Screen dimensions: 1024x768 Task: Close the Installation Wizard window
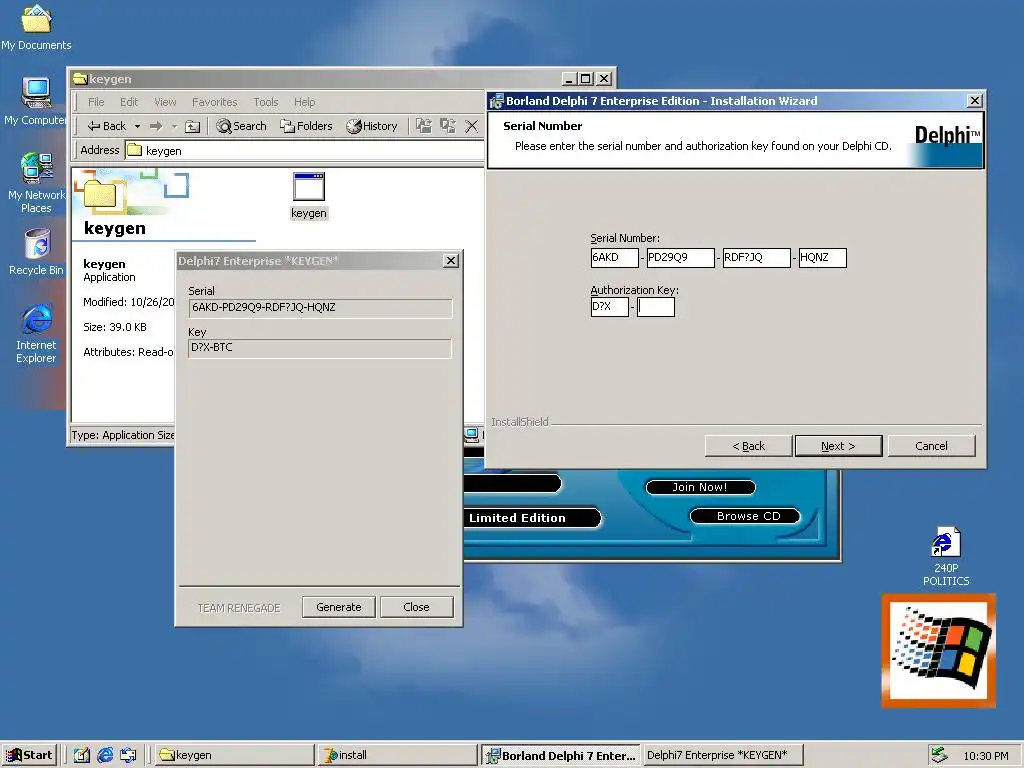tap(974, 101)
